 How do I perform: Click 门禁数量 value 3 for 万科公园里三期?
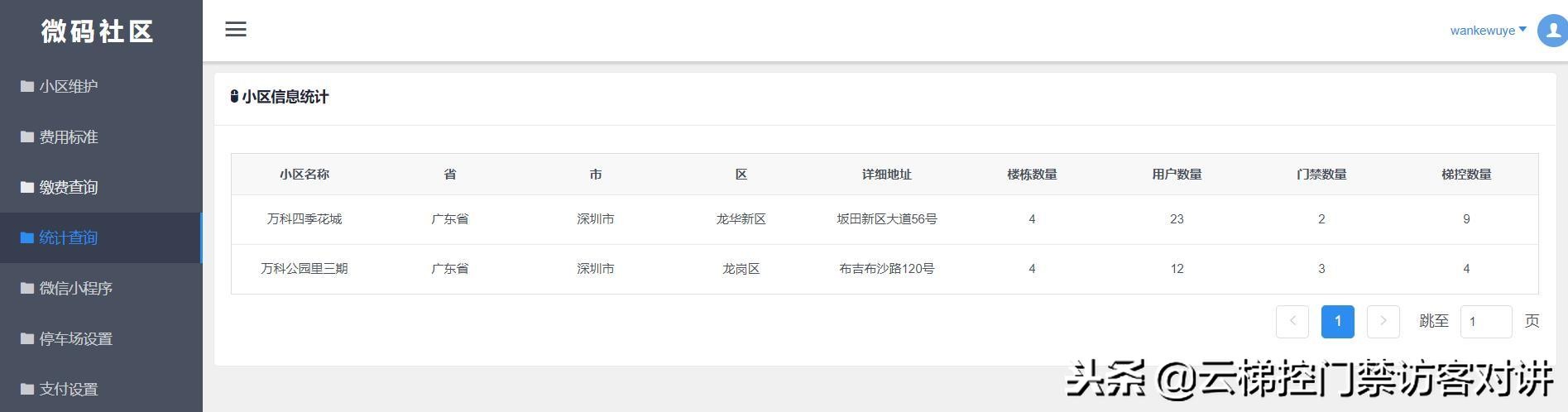point(1321,269)
